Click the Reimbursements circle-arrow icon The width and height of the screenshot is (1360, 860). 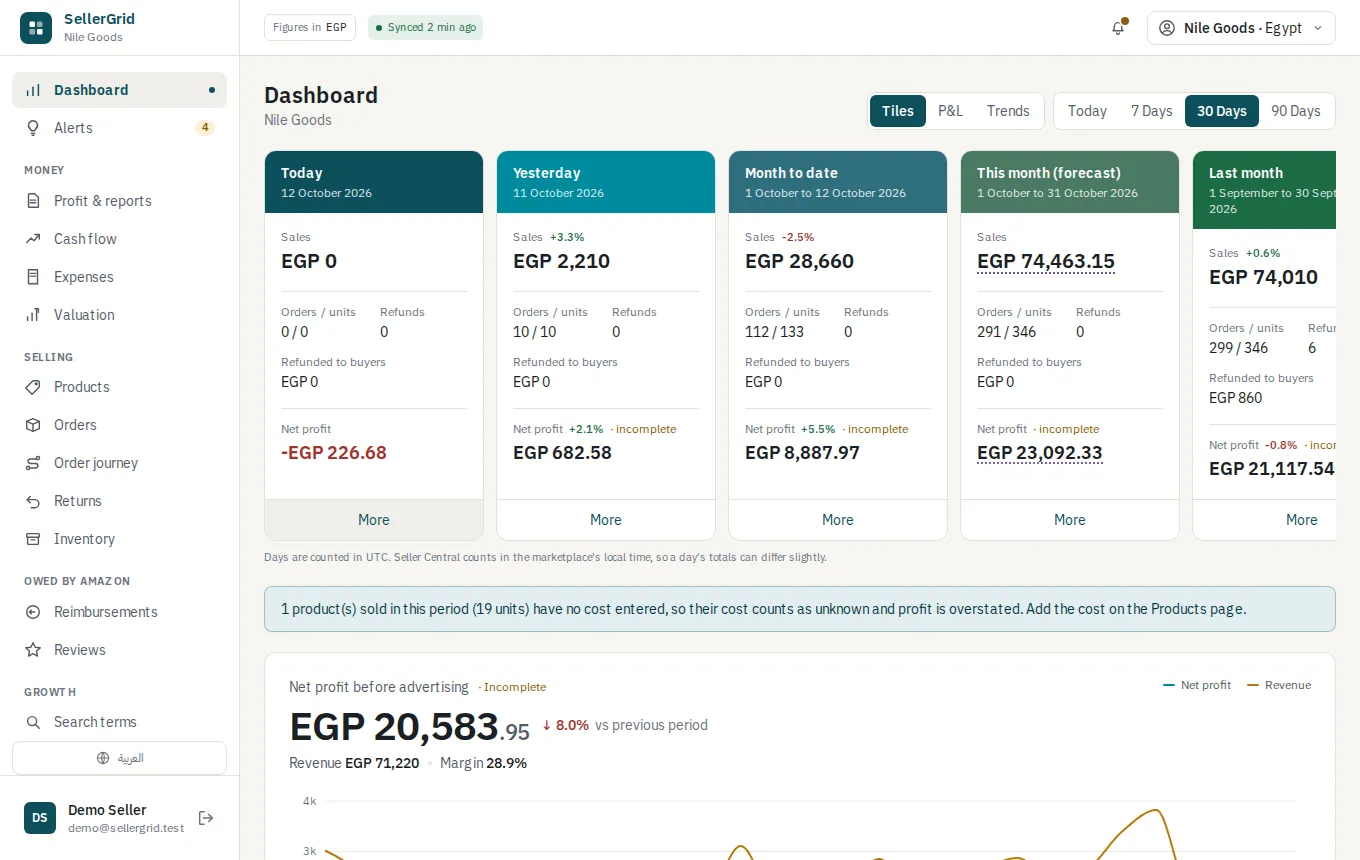click(33, 612)
